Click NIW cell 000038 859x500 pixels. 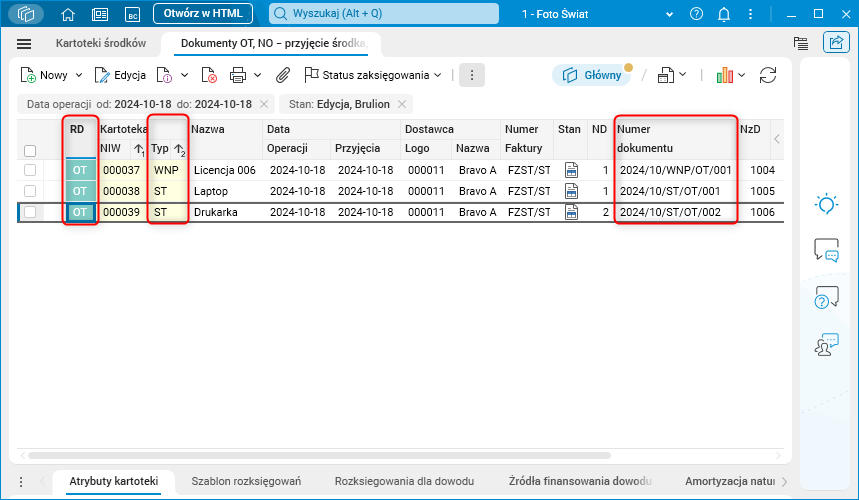[122, 191]
